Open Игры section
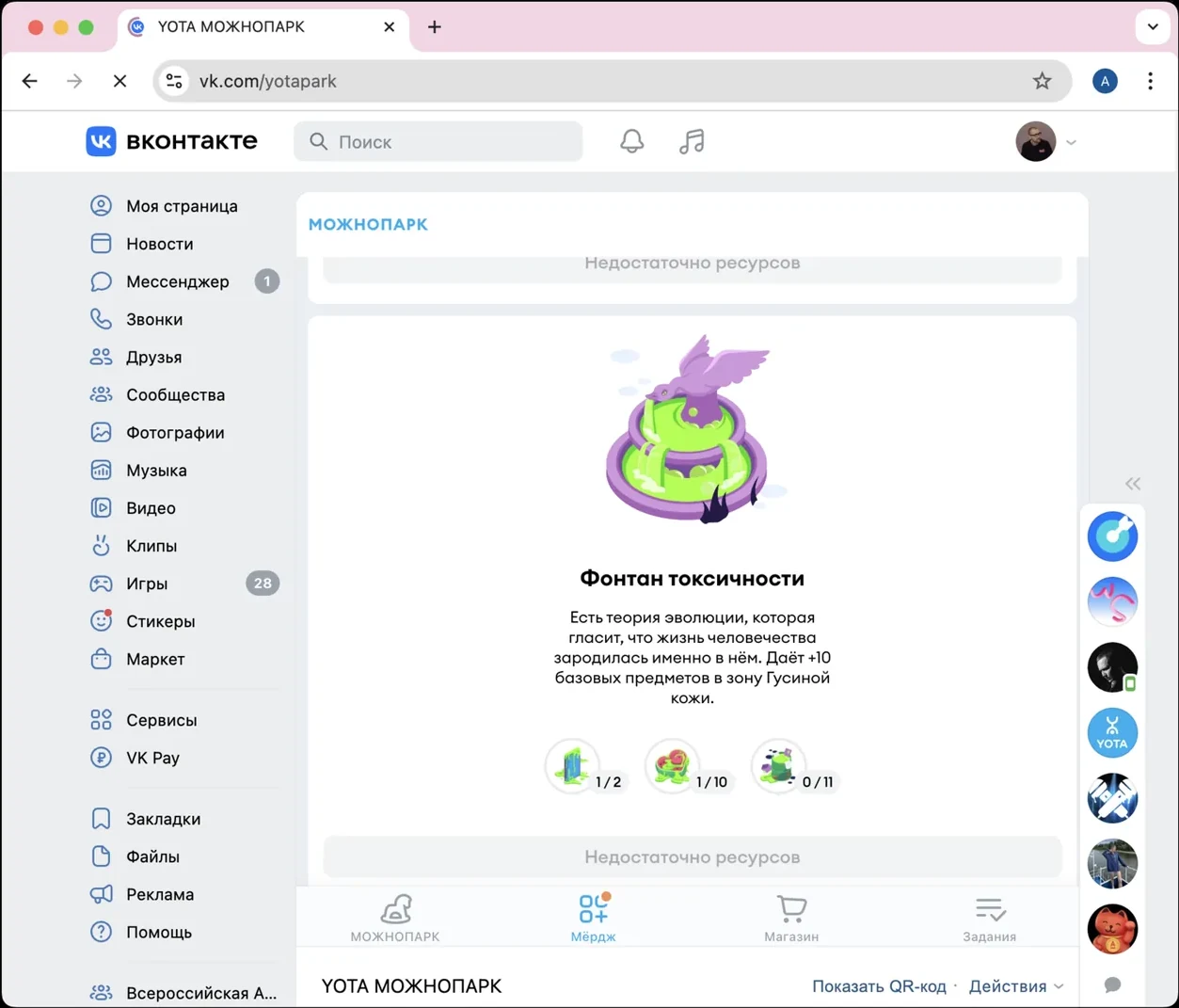Viewport: 1179px width, 1008px height. click(146, 583)
